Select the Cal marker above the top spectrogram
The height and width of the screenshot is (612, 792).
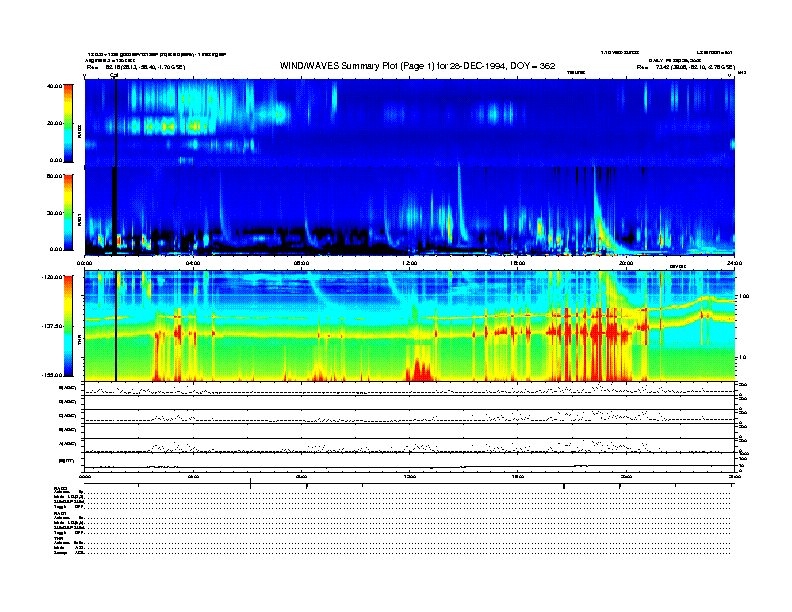tap(114, 75)
